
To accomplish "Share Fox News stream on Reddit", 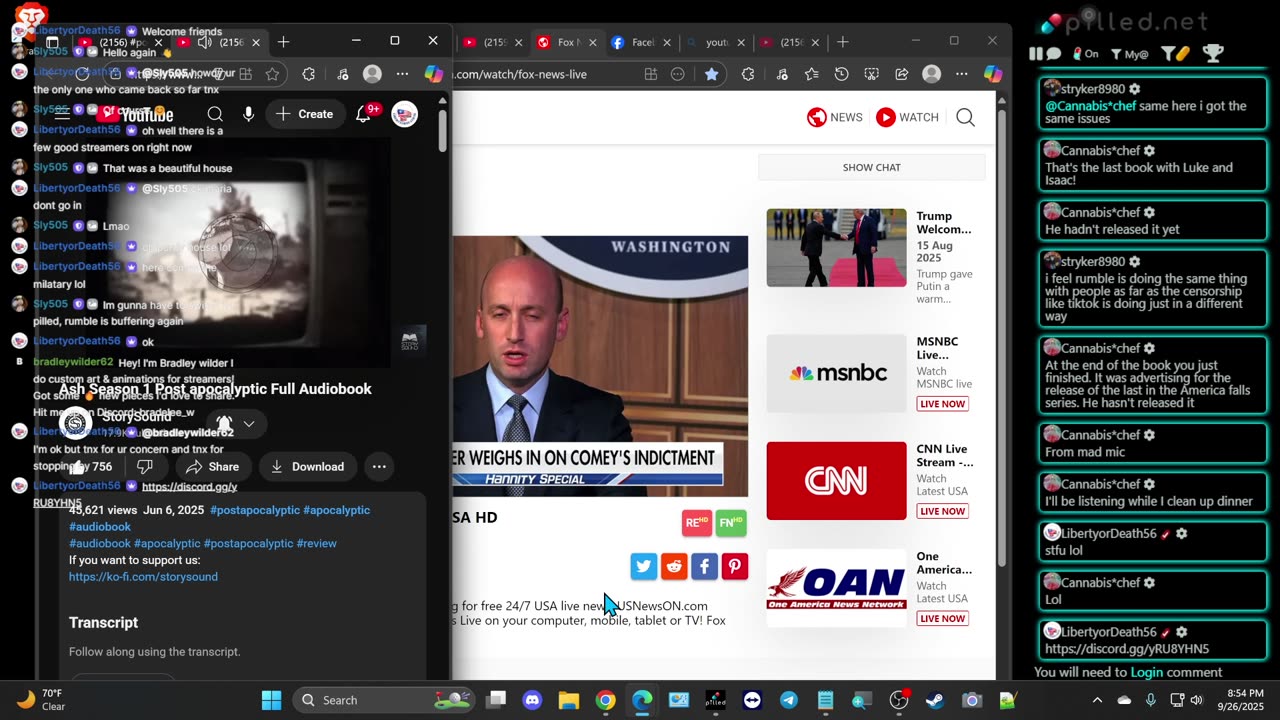I will [674, 567].
